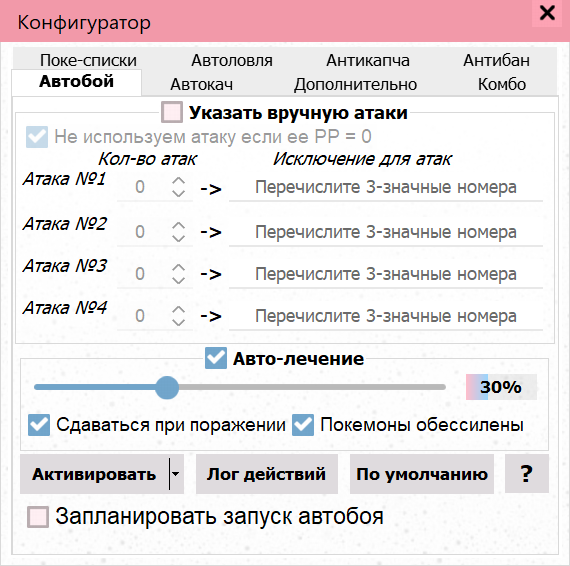Click the Кол-во атак column header

point(148,159)
